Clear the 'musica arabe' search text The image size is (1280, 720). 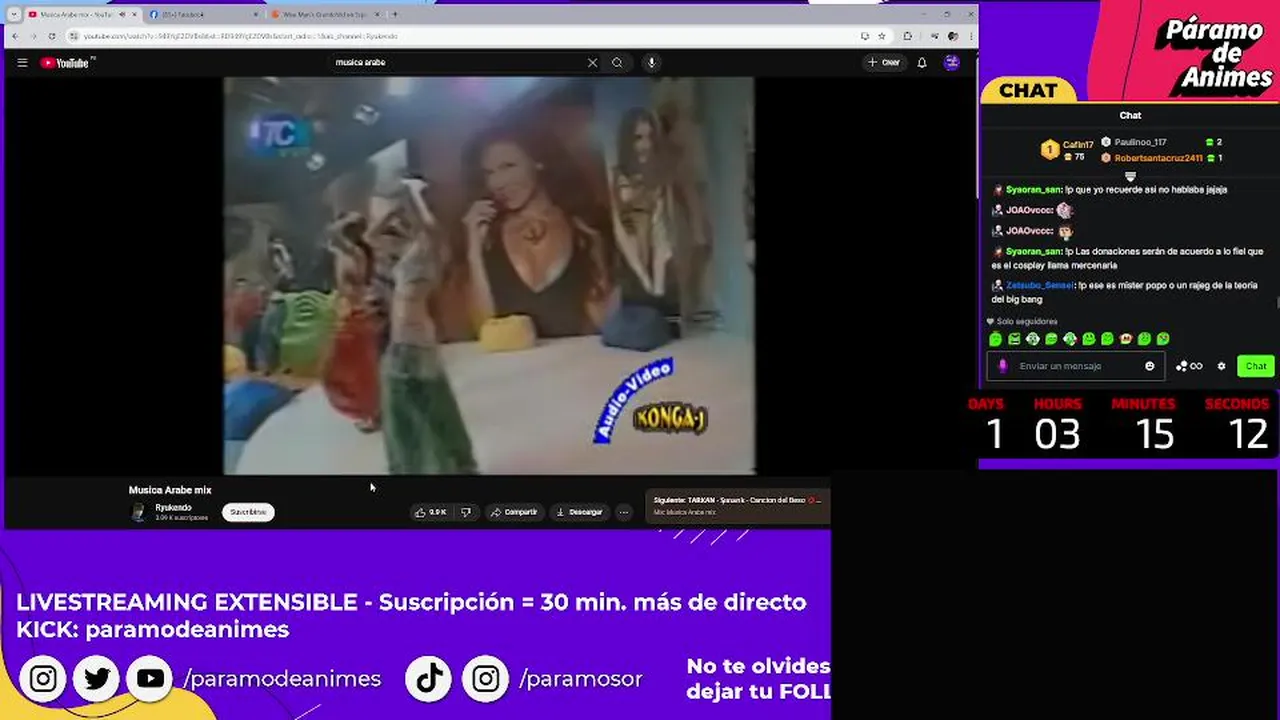pyautogui.click(x=592, y=62)
